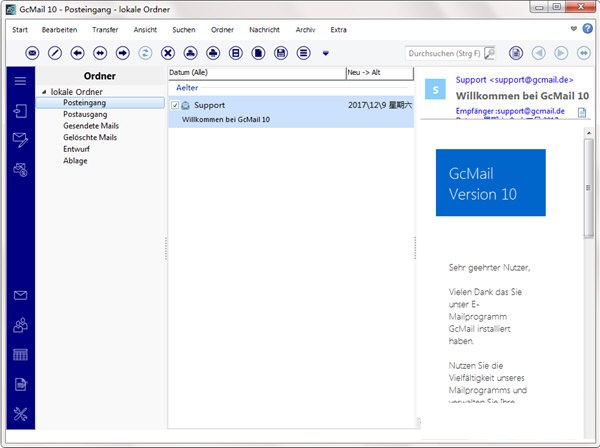The height and width of the screenshot is (448, 600).
Task: Toggle the checkbox on the Support mail
Action: 175,105
